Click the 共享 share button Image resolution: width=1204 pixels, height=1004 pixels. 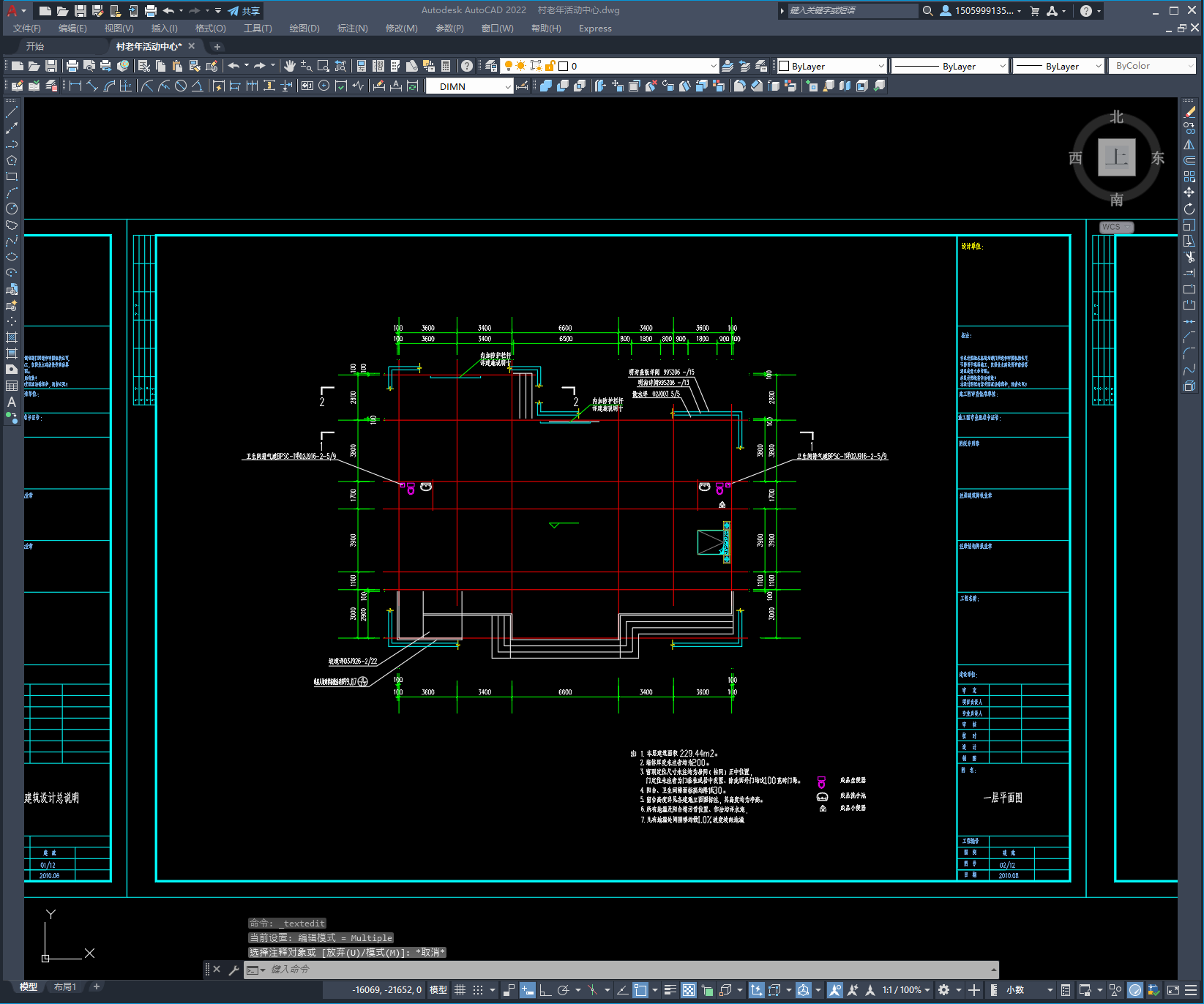(x=244, y=11)
